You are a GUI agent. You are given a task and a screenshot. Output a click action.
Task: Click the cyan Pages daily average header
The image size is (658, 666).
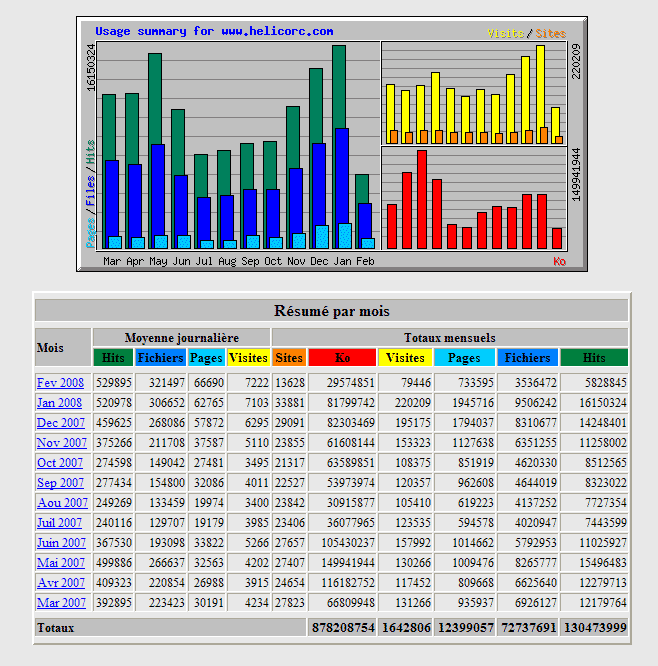coord(206,358)
